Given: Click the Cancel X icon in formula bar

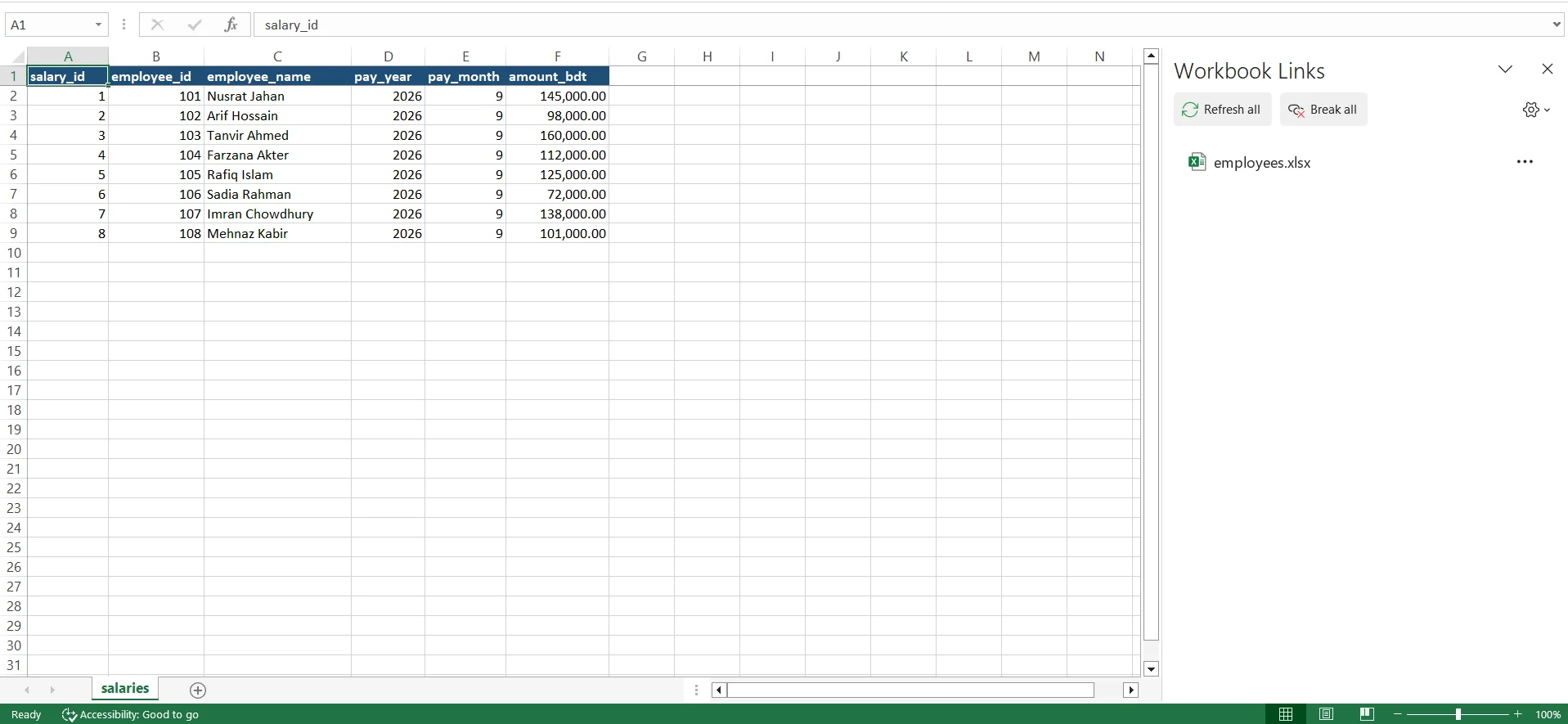Looking at the screenshot, I should tap(157, 25).
